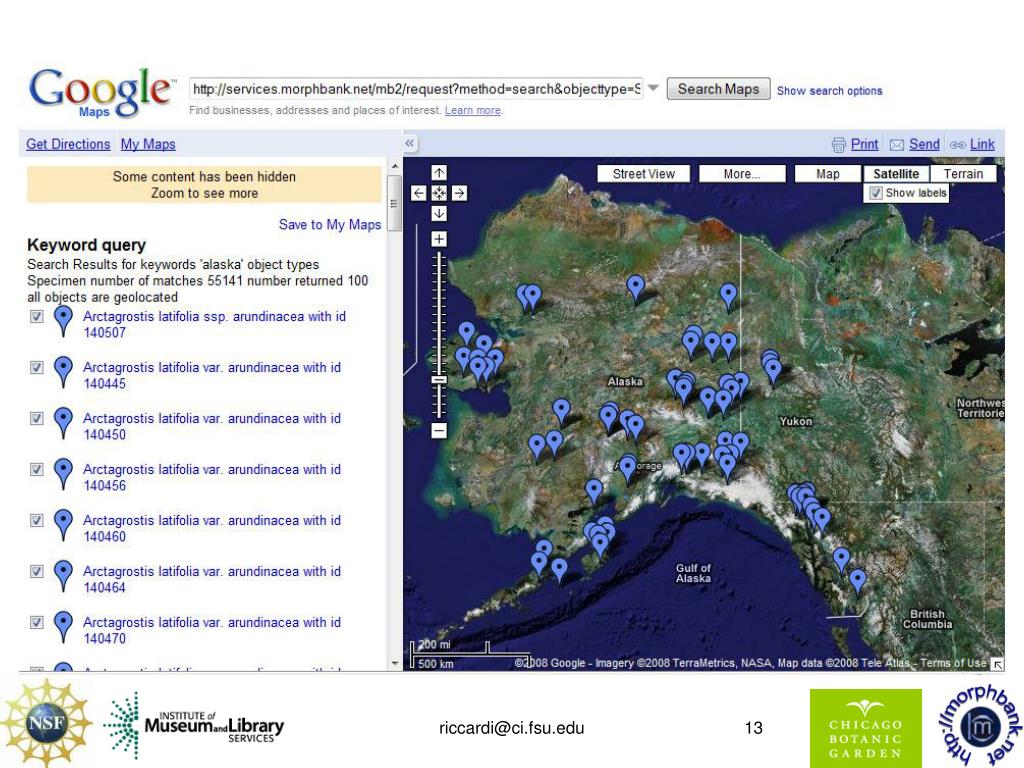1024x768 pixels.
Task: Pan the map up with arrow
Action: pos(439,172)
